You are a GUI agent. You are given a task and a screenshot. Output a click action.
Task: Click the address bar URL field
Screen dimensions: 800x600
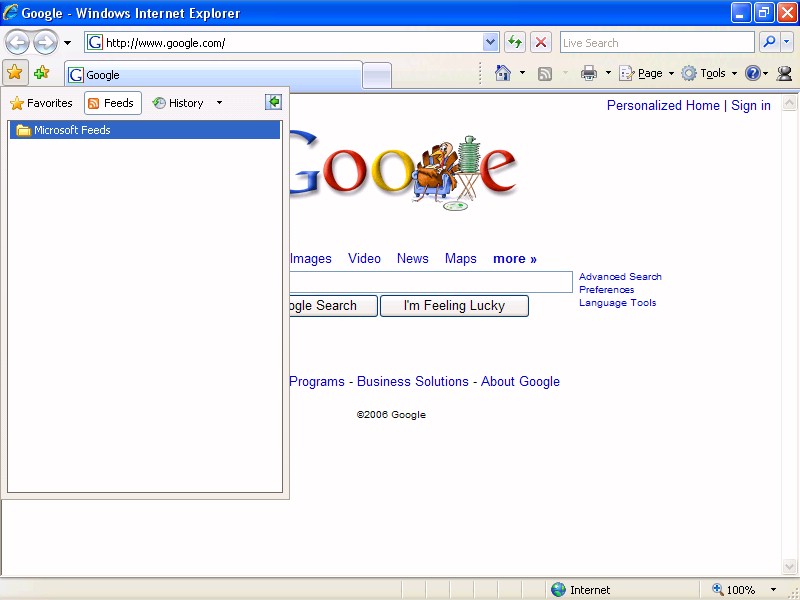click(x=284, y=43)
